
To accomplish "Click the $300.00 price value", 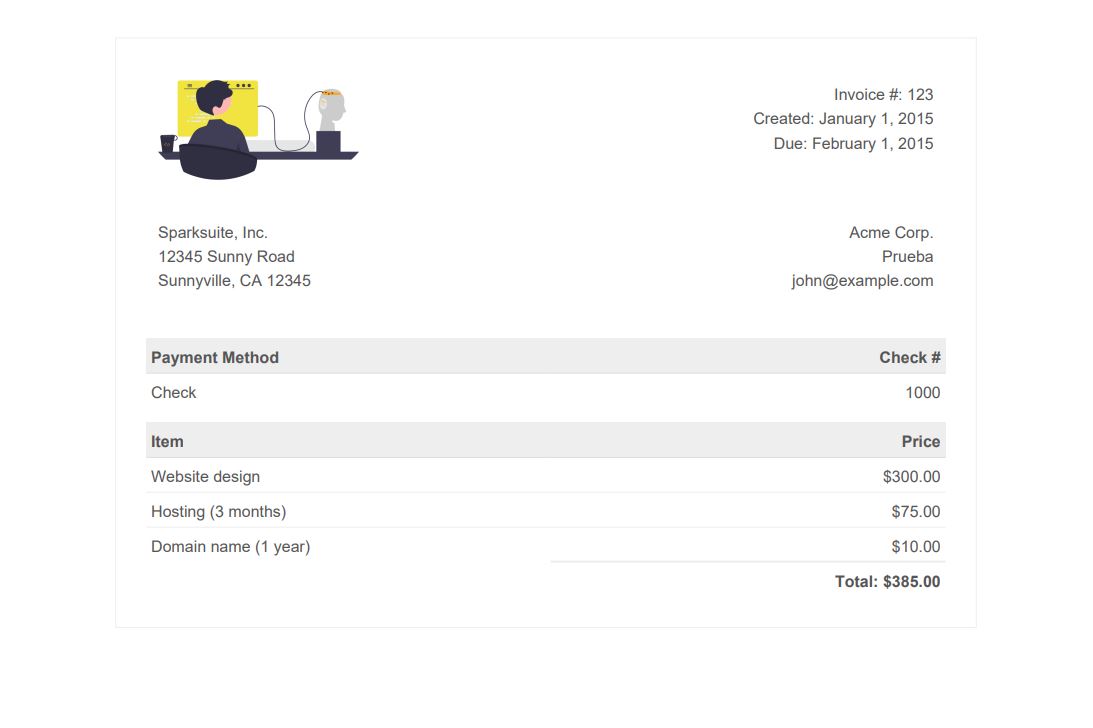I will tap(911, 477).
